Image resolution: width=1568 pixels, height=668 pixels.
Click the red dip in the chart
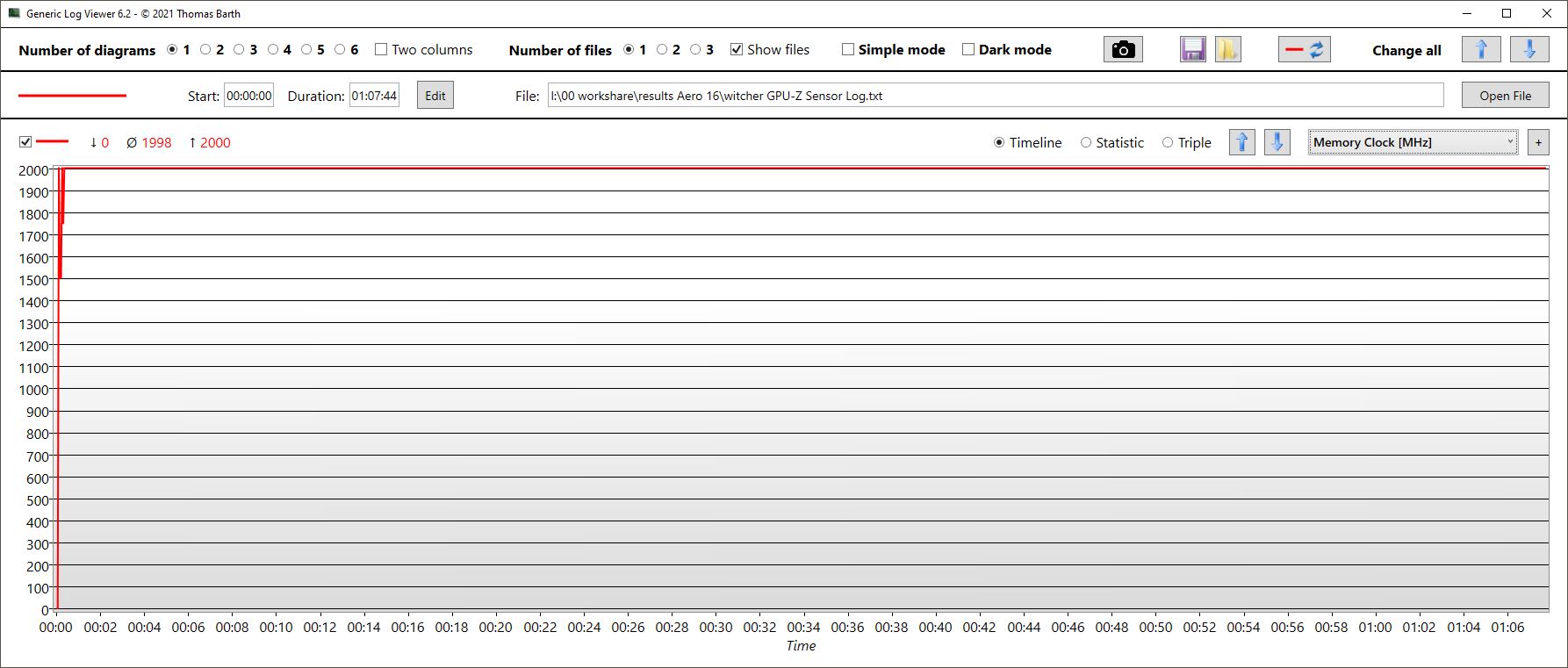[61, 224]
